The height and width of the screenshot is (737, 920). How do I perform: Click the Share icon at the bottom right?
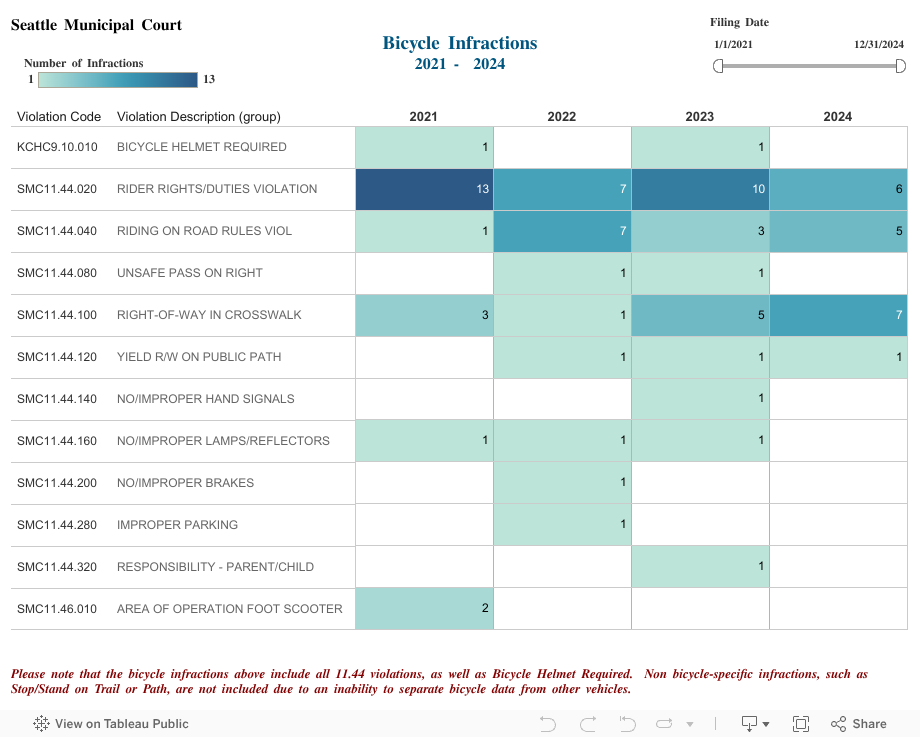[840, 722]
